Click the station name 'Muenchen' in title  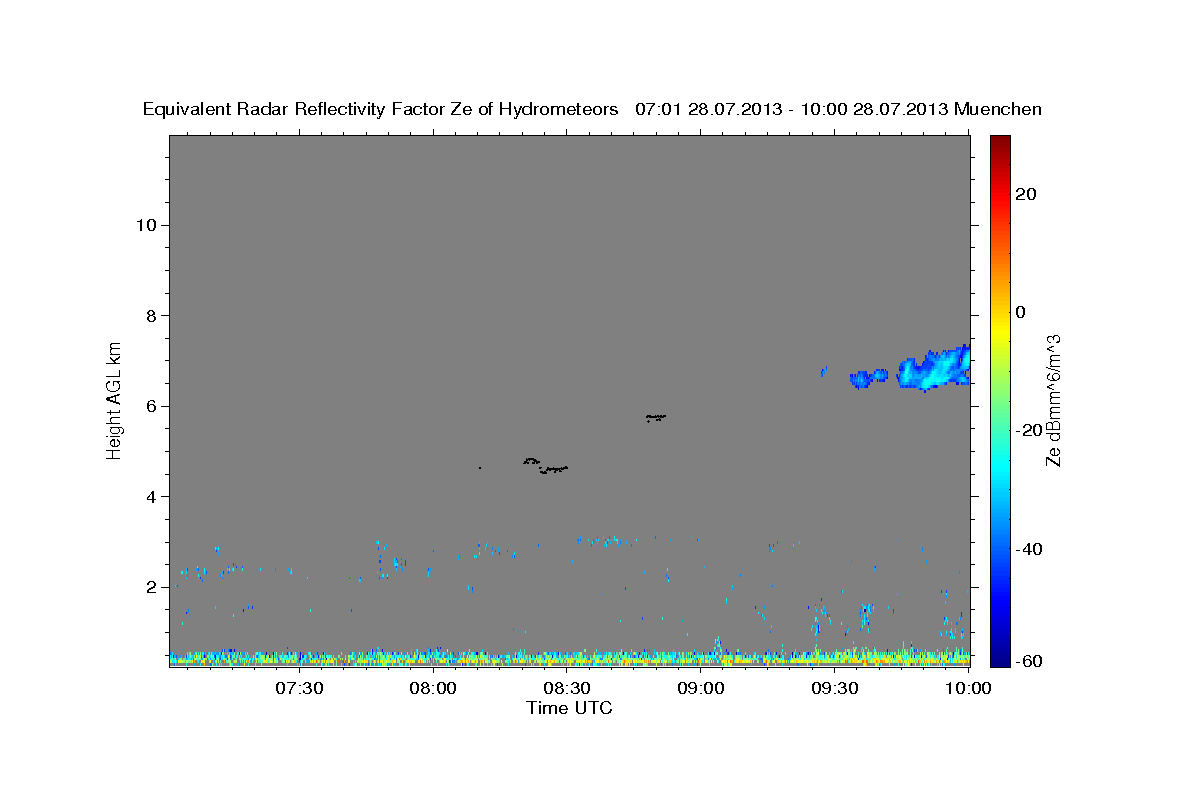pyautogui.click(x=998, y=109)
